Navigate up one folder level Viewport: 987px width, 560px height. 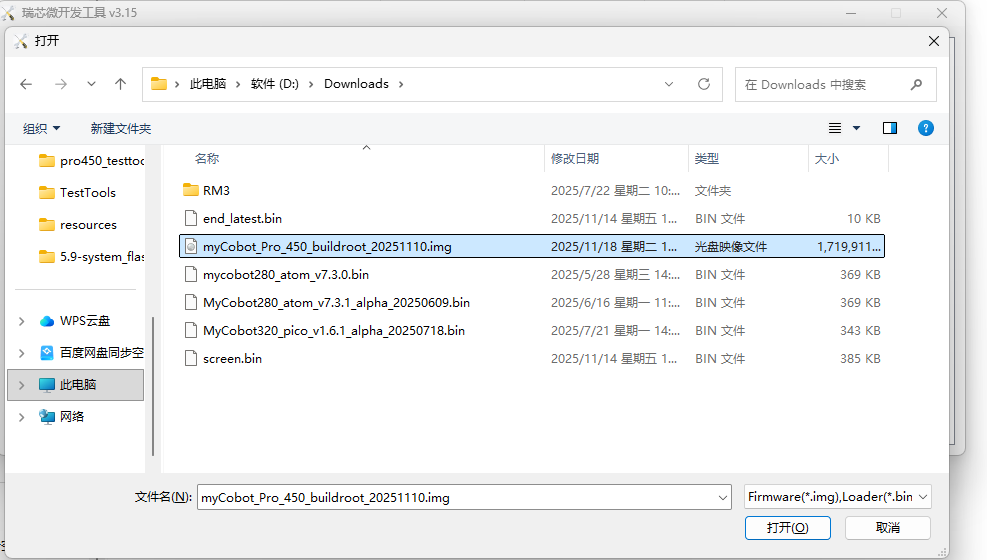tap(120, 85)
